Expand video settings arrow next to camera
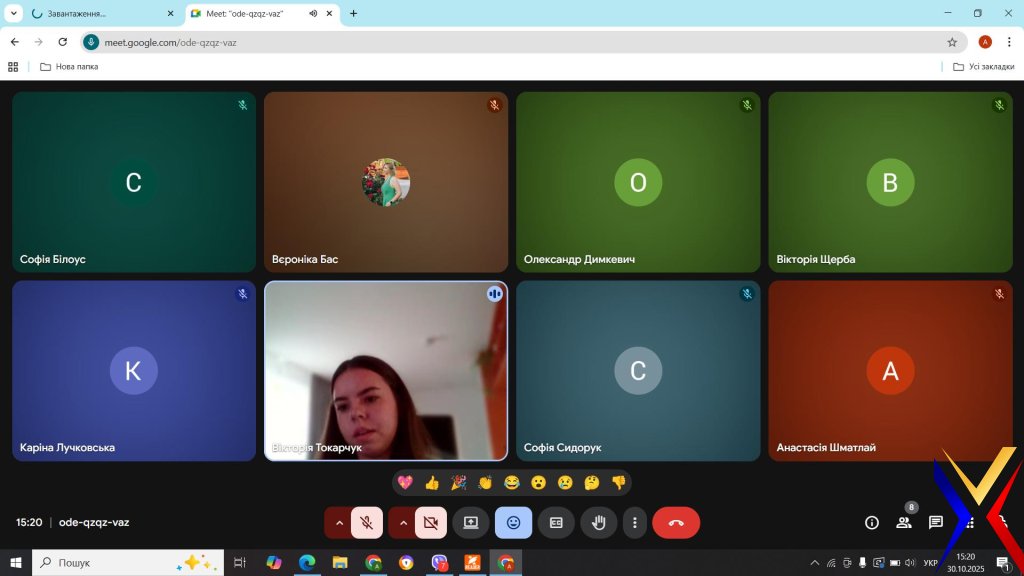This screenshot has width=1024, height=576. click(403, 522)
